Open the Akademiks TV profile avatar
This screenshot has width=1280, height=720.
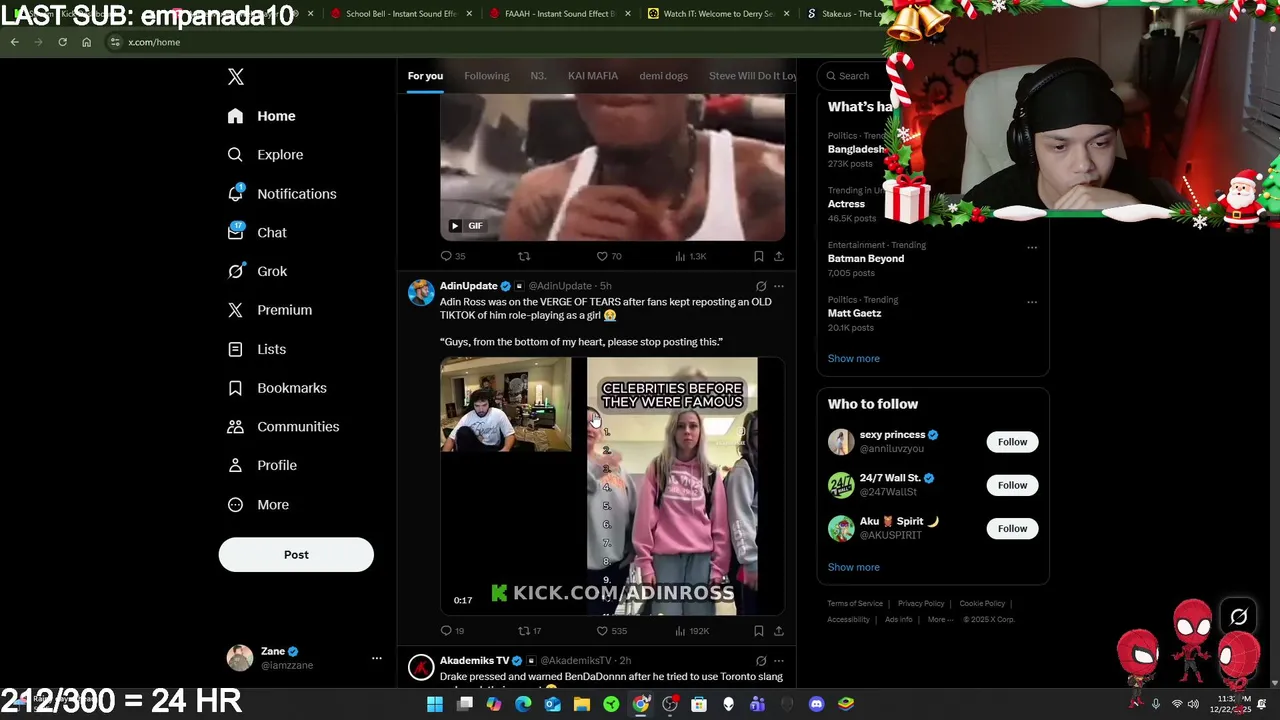point(421,667)
